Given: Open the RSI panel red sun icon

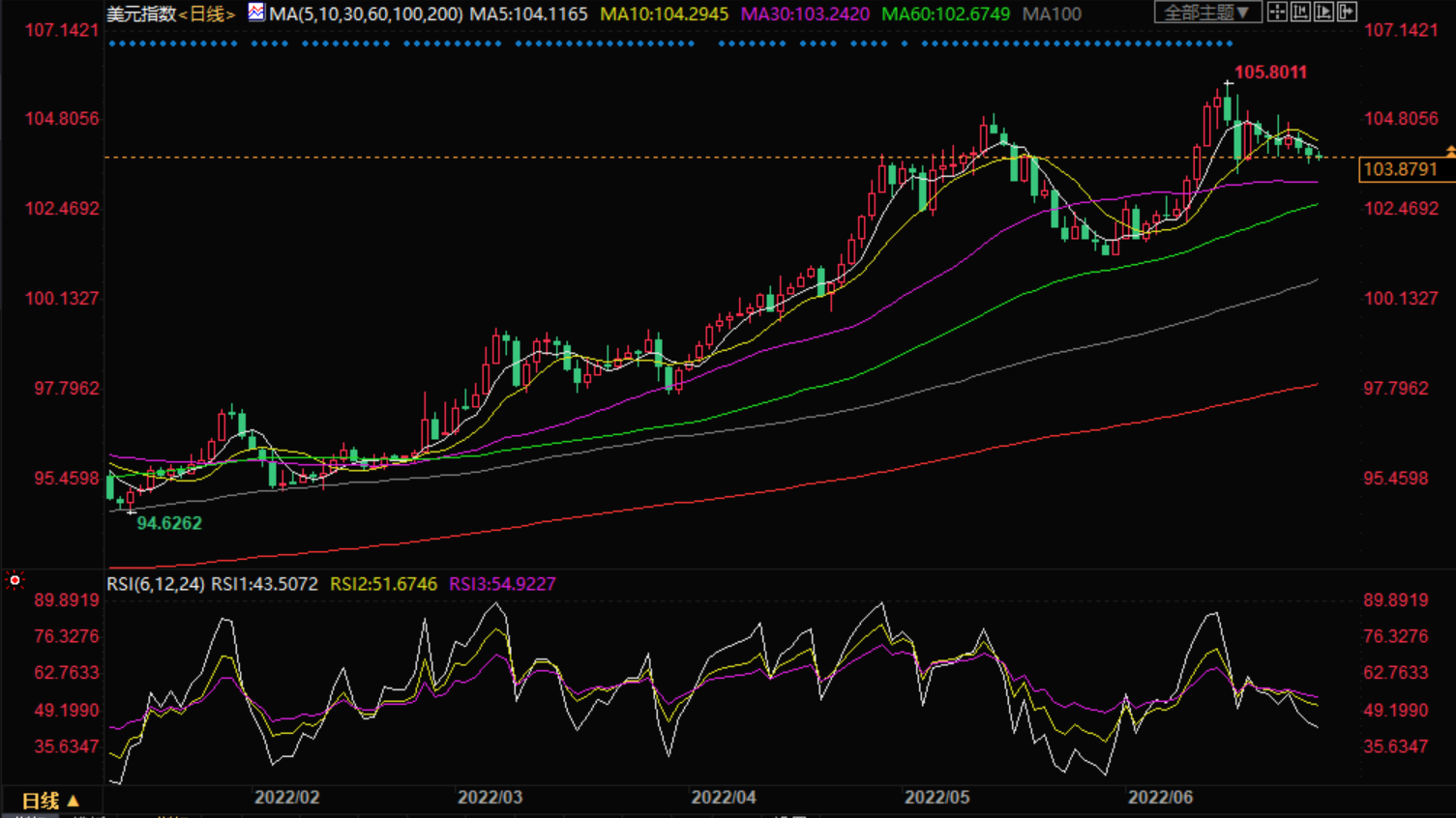Looking at the screenshot, I should (x=15, y=580).
